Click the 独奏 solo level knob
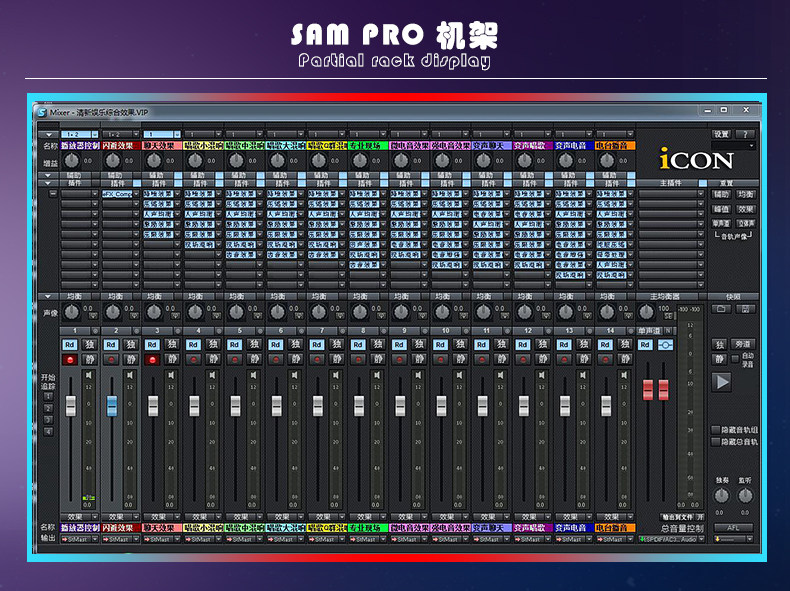 [721, 496]
